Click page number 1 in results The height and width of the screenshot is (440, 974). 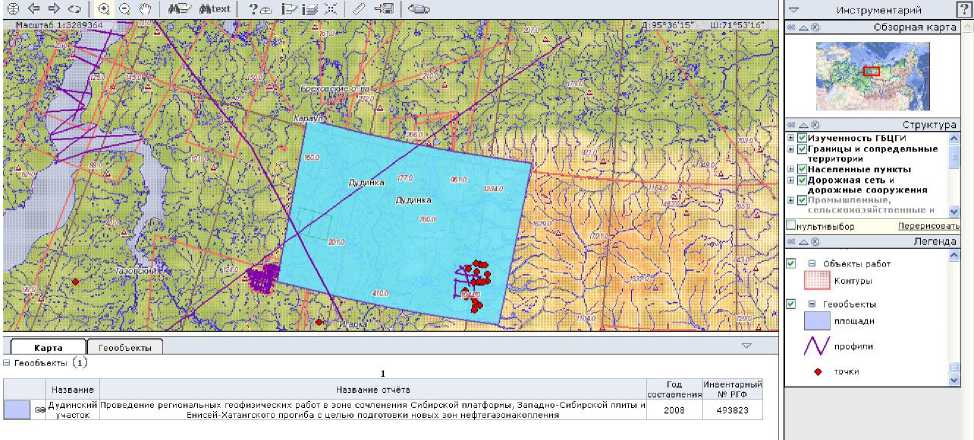pos(383,374)
